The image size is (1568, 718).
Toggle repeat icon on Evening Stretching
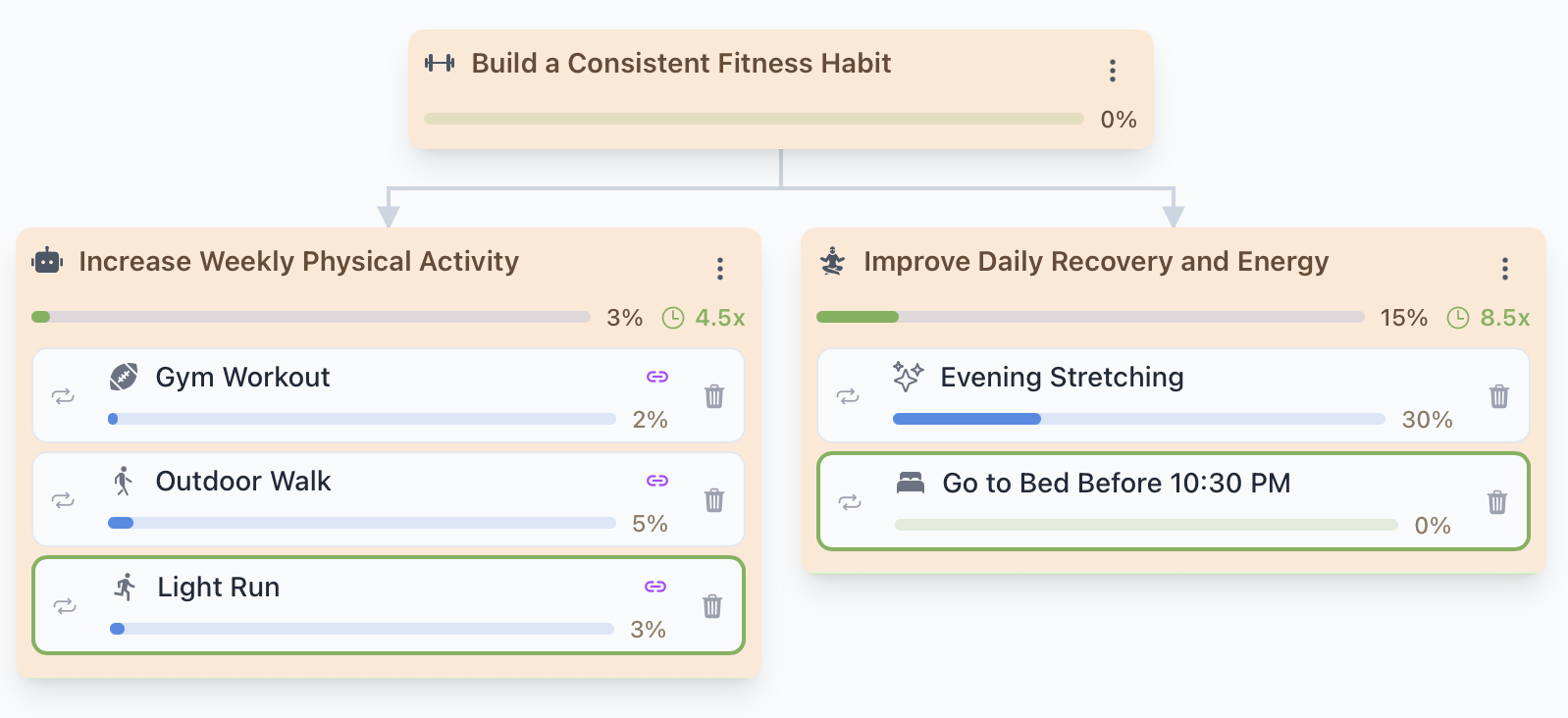point(848,396)
